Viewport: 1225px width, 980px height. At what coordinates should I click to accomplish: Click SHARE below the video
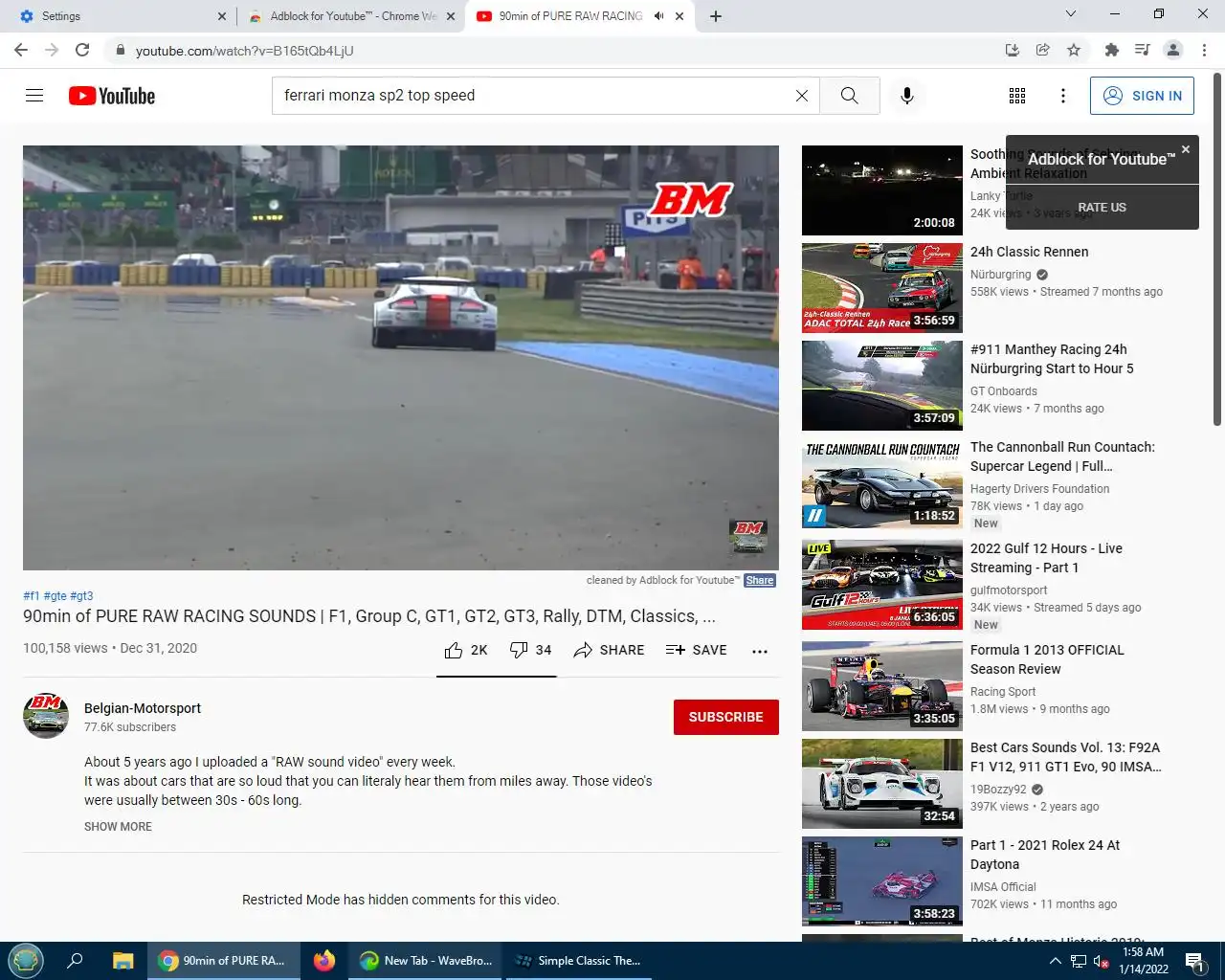609,650
